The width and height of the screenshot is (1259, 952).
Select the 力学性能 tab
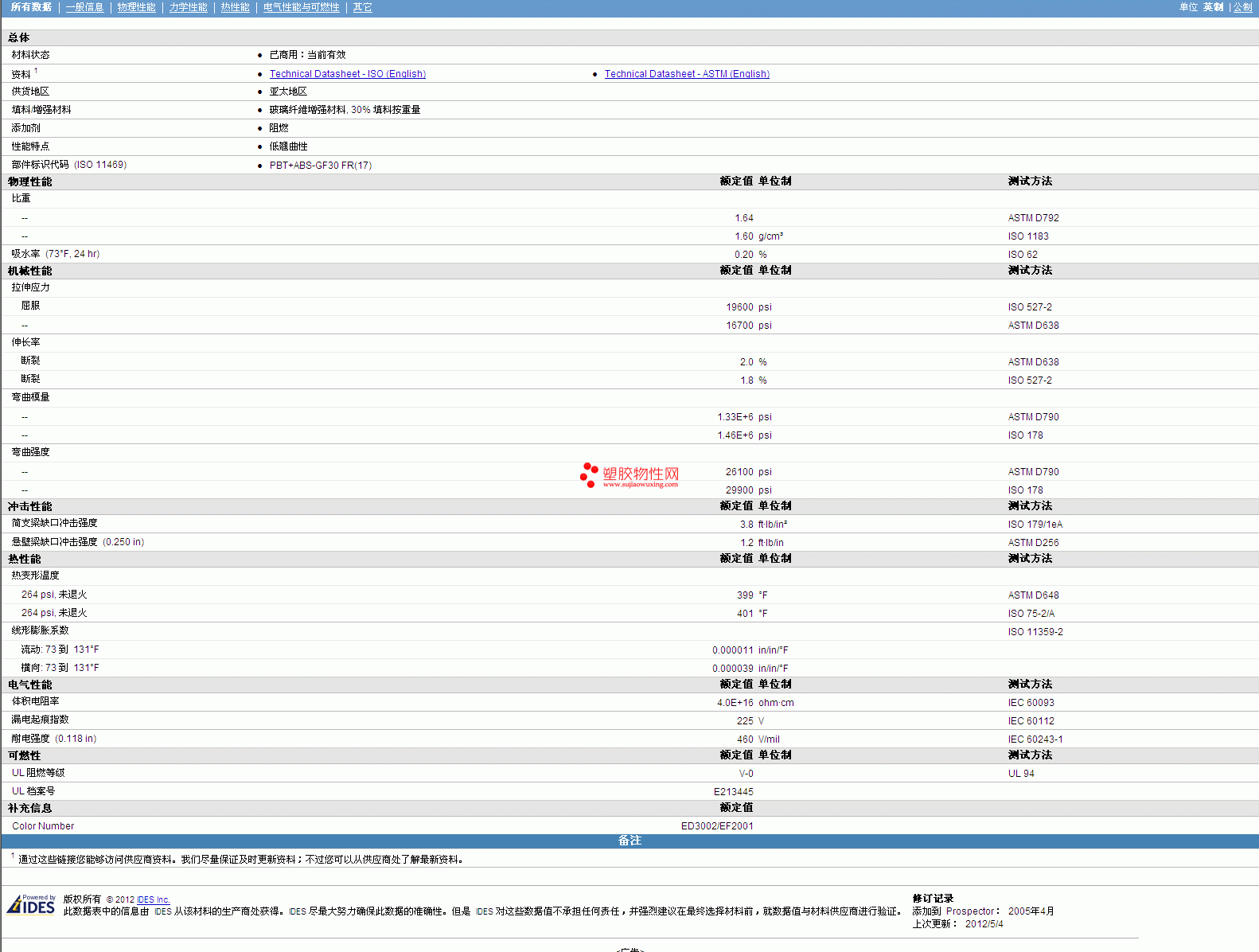click(188, 7)
